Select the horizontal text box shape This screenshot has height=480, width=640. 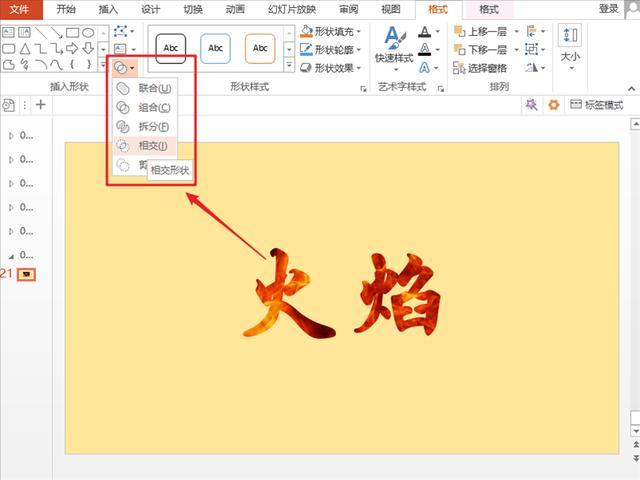(8, 32)
